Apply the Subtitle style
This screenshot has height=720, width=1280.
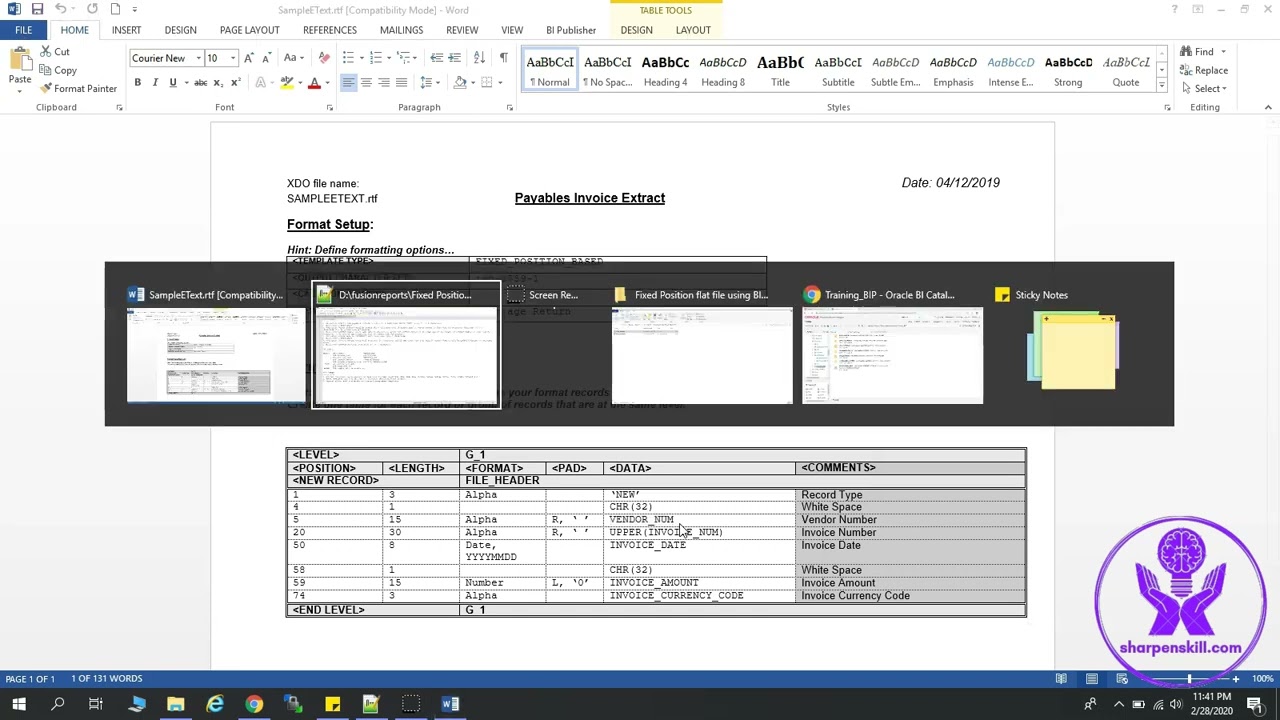[838, 70]
